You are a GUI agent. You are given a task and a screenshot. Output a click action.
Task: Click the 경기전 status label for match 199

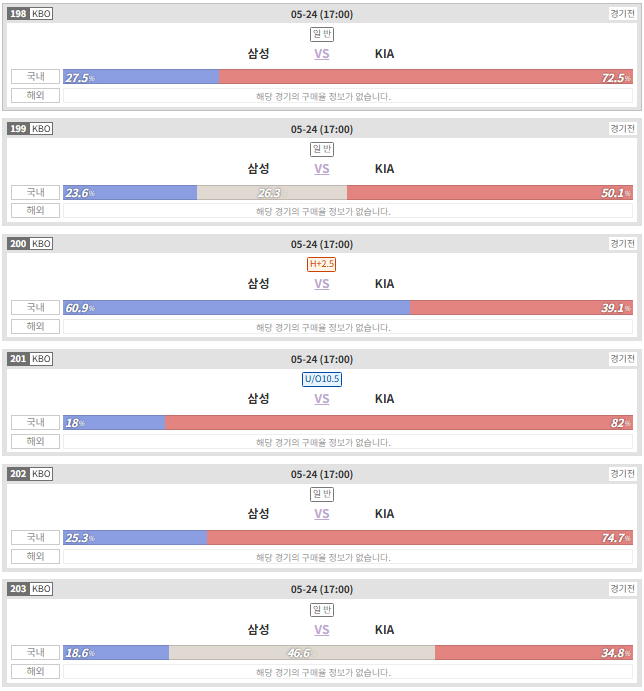(x=622, y=129)
